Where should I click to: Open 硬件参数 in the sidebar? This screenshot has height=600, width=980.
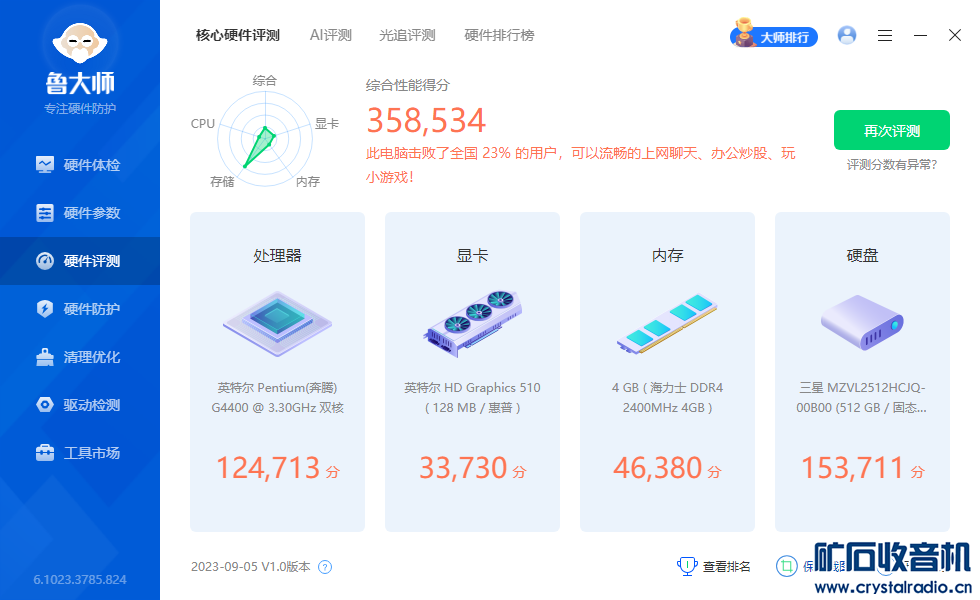tap(79, 213)
